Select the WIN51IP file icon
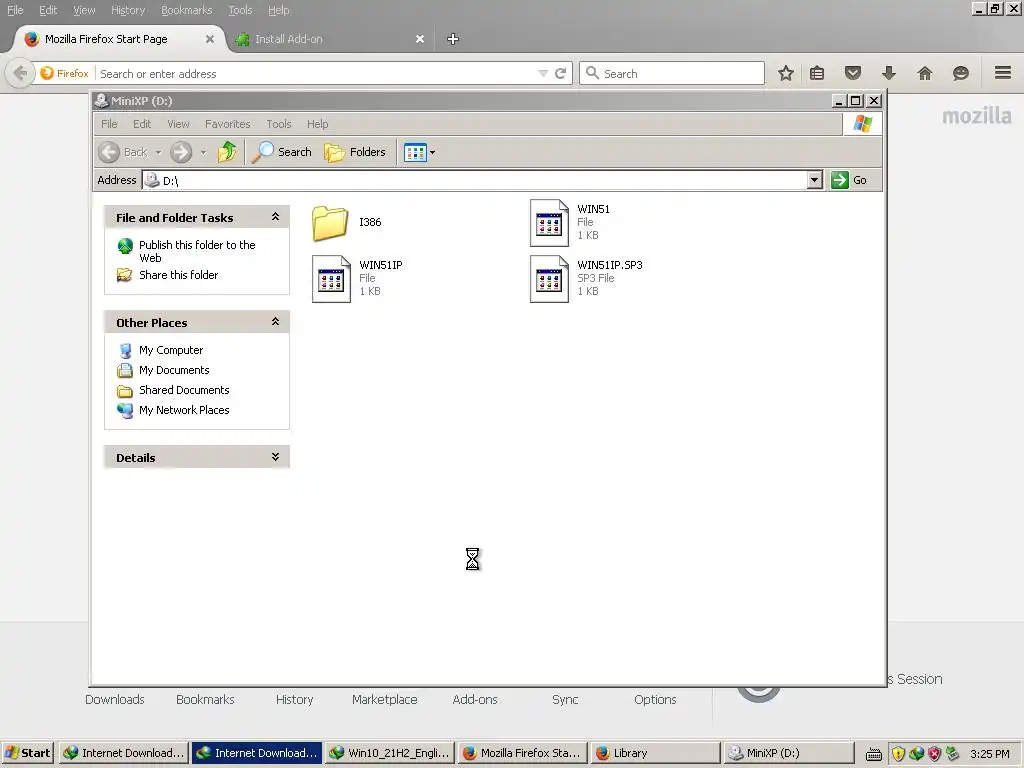Viewport: 1024px width, 768px height. (x=331, y=279)
